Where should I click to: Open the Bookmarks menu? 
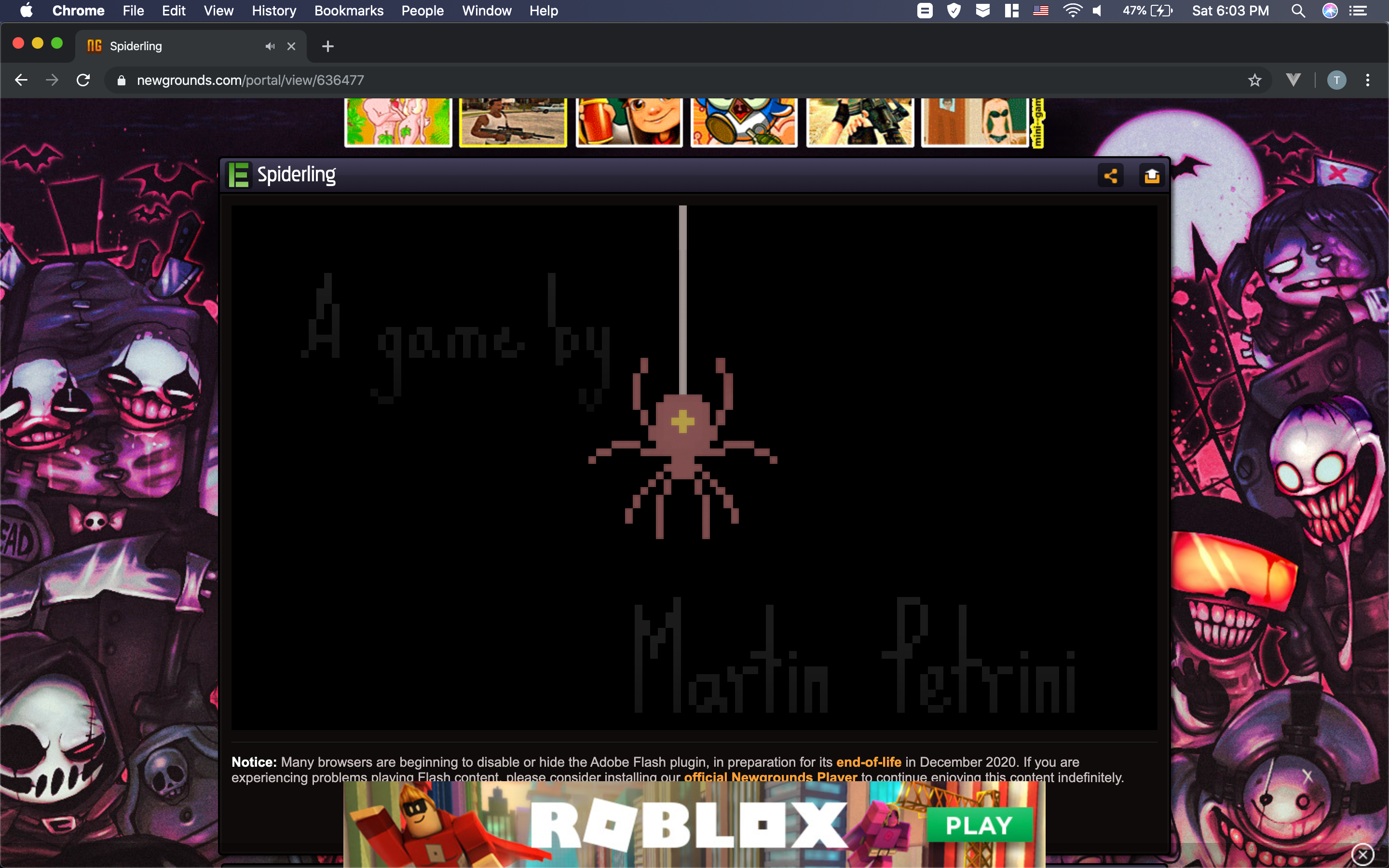point(349,10)
